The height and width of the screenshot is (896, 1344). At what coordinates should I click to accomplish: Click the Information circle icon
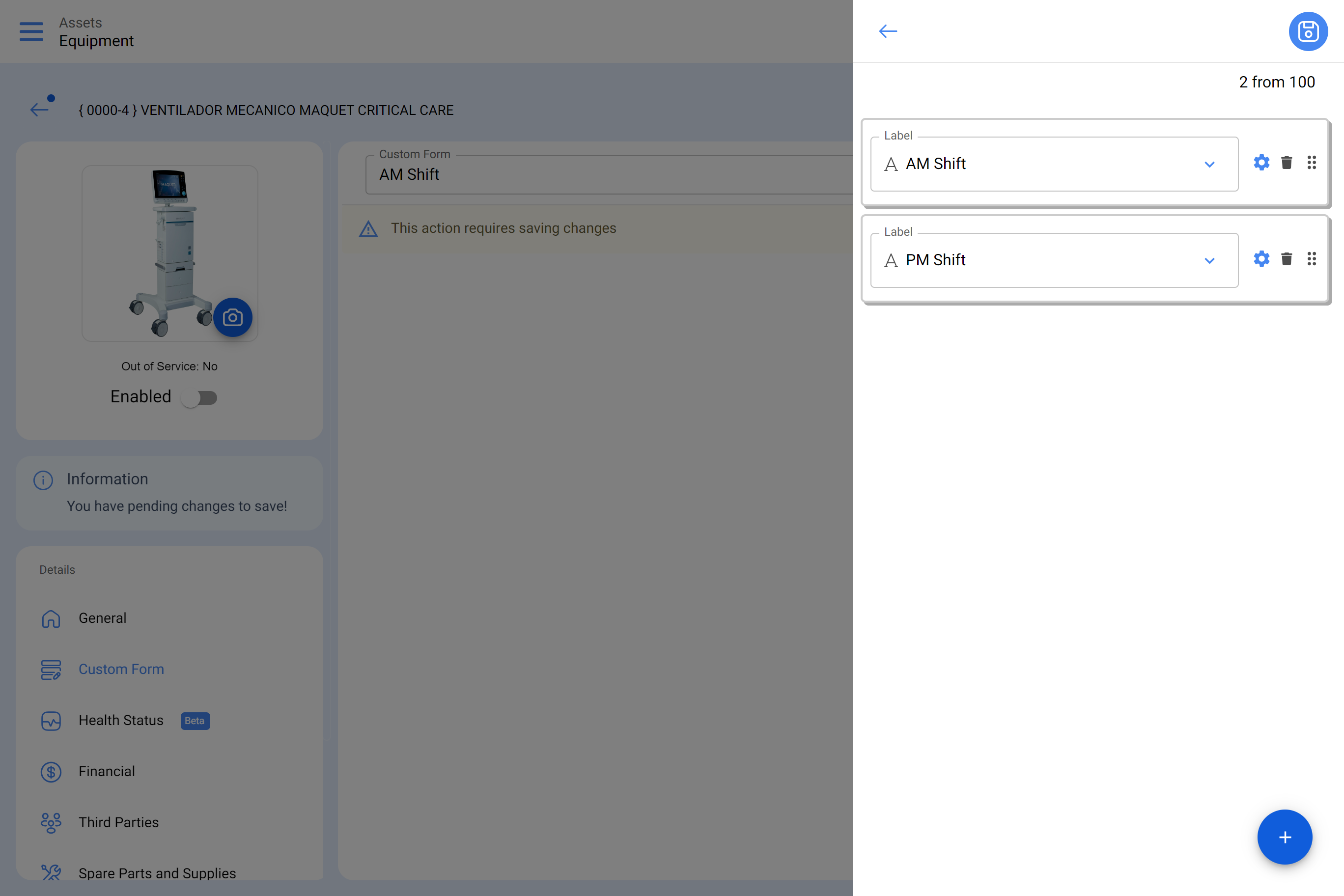tap(43, 480)
